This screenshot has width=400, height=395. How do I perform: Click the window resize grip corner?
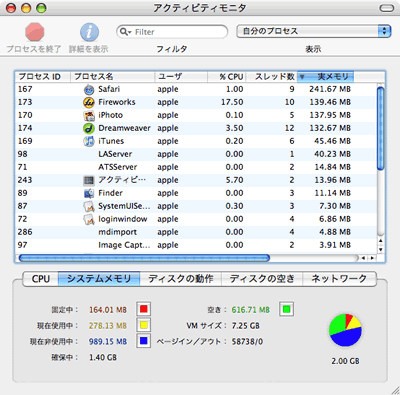tap(395, 390)
